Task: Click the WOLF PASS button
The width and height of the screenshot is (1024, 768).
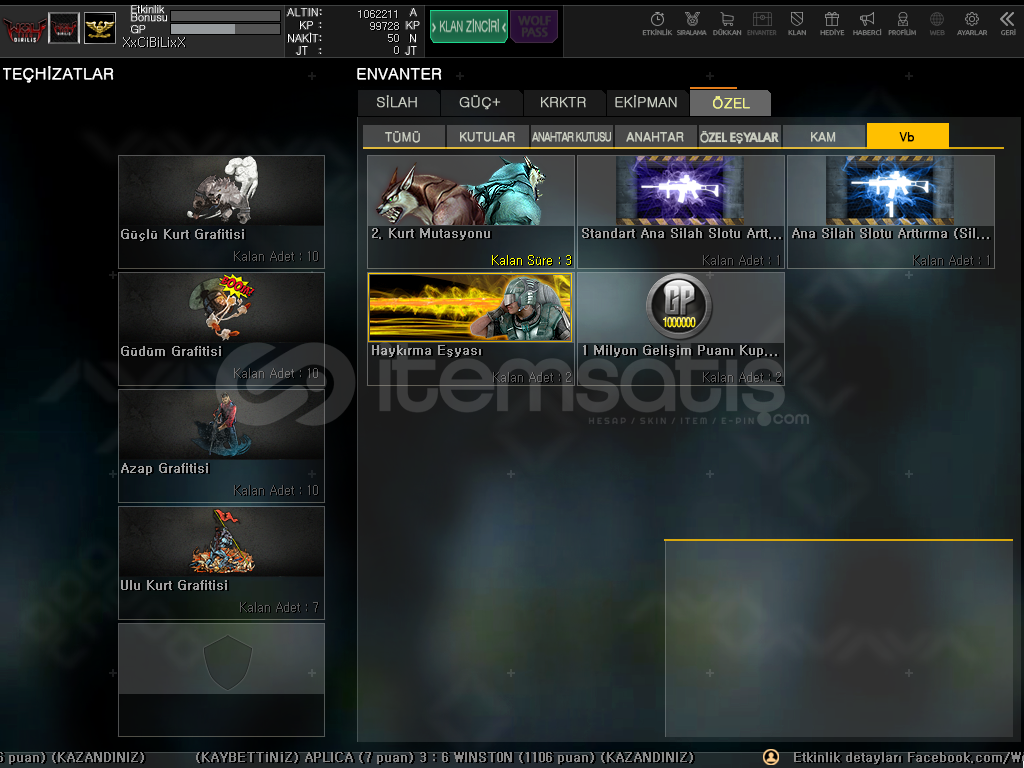Action: tap(534, 27)
